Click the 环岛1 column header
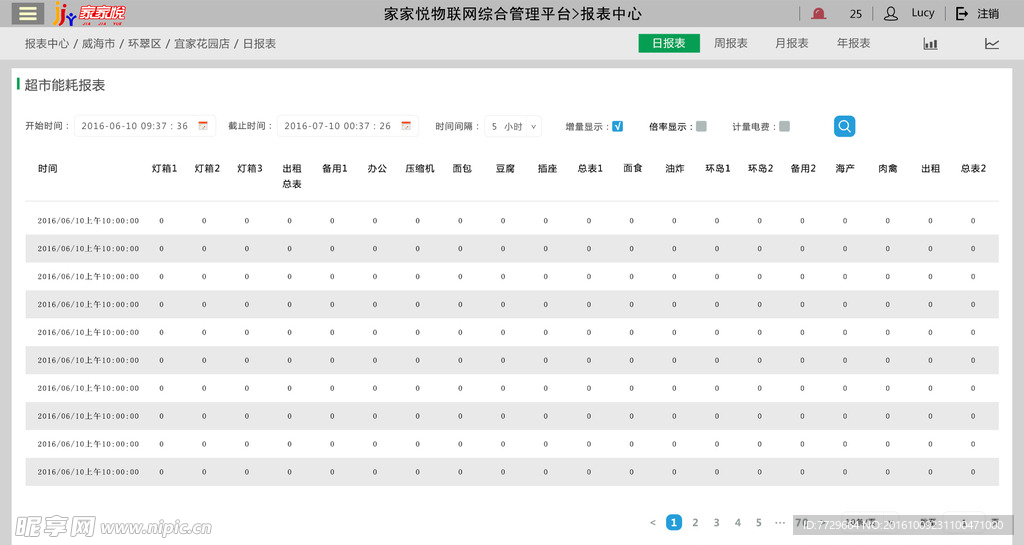Image resolution: width=1024 pixels, height=545 pixels. pos(718,168)
